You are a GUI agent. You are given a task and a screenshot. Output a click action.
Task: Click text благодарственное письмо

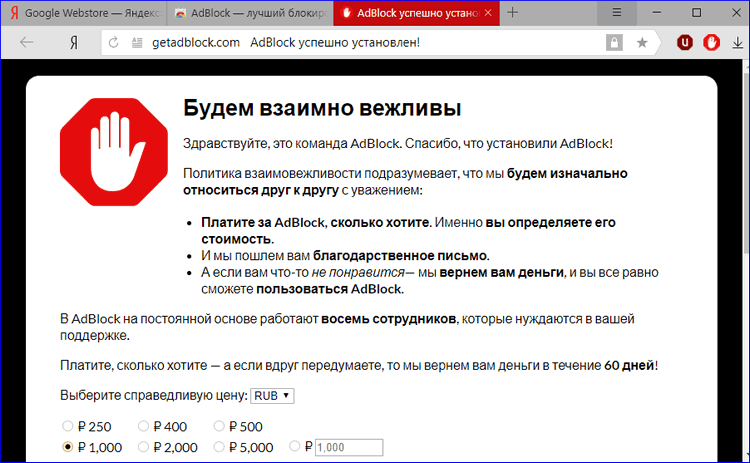(401, 256)
